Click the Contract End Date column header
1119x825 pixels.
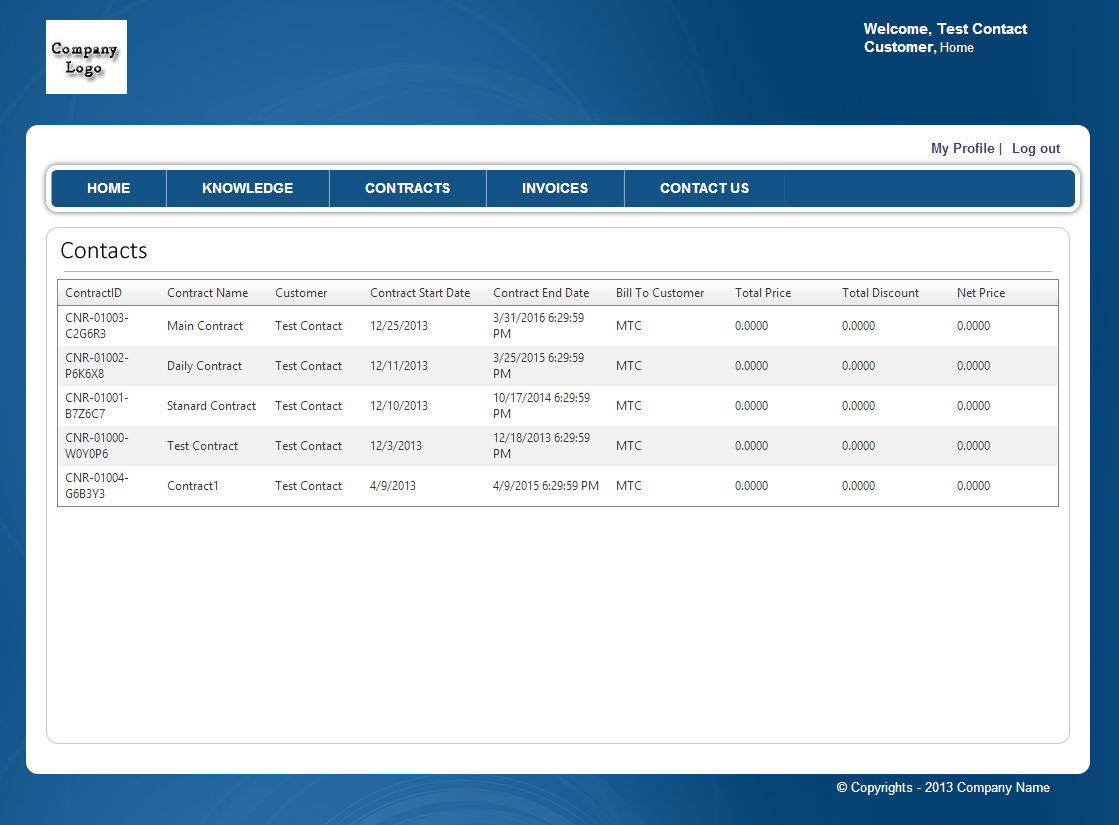(541, 293)
